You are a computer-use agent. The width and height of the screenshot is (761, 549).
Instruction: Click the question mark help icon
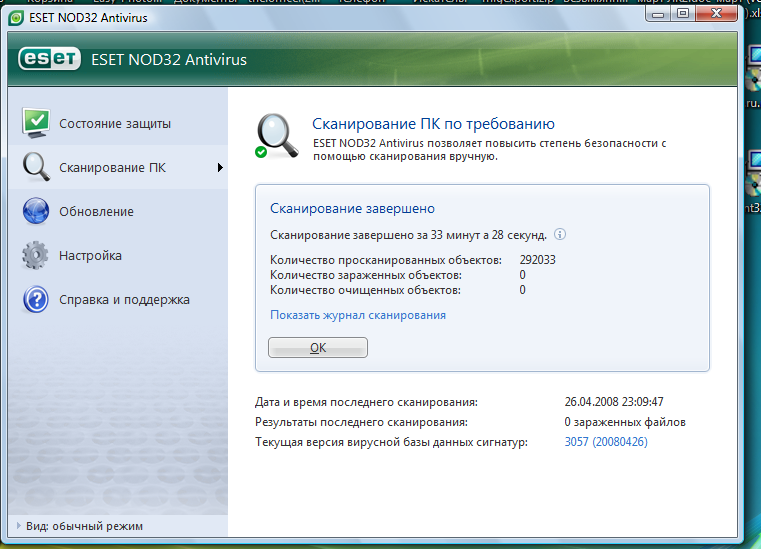36,299
